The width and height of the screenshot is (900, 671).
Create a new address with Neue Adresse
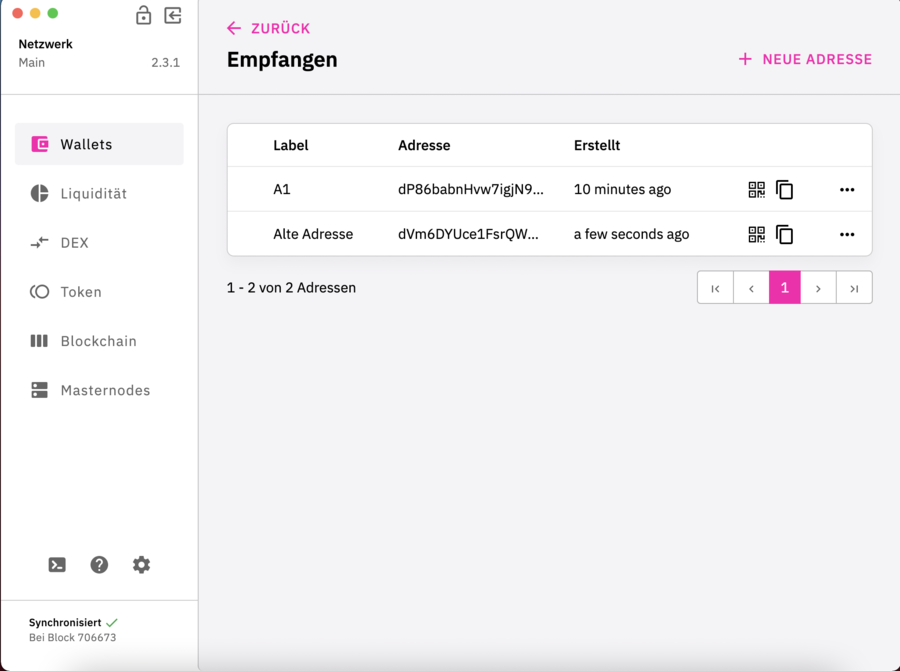pos(805,59)
